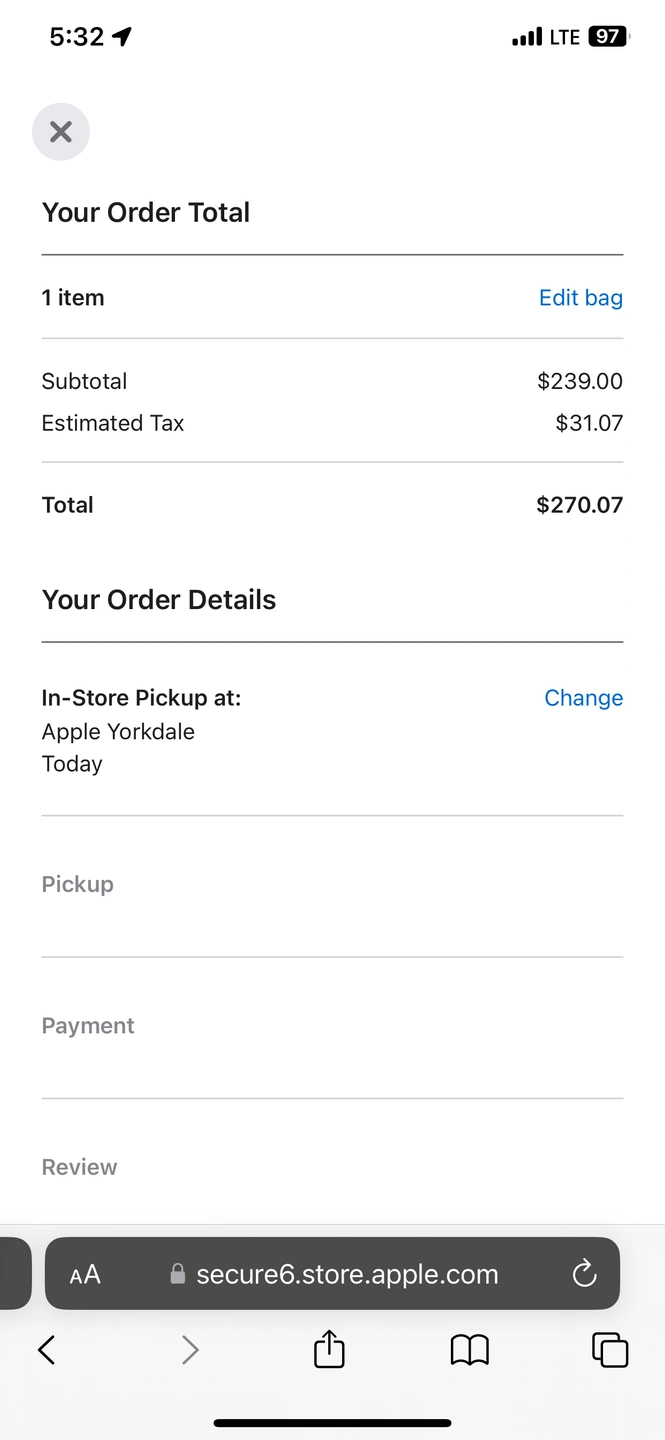
Task: Tap the lock icon in address bar
Action: (x=178, y=1275)
